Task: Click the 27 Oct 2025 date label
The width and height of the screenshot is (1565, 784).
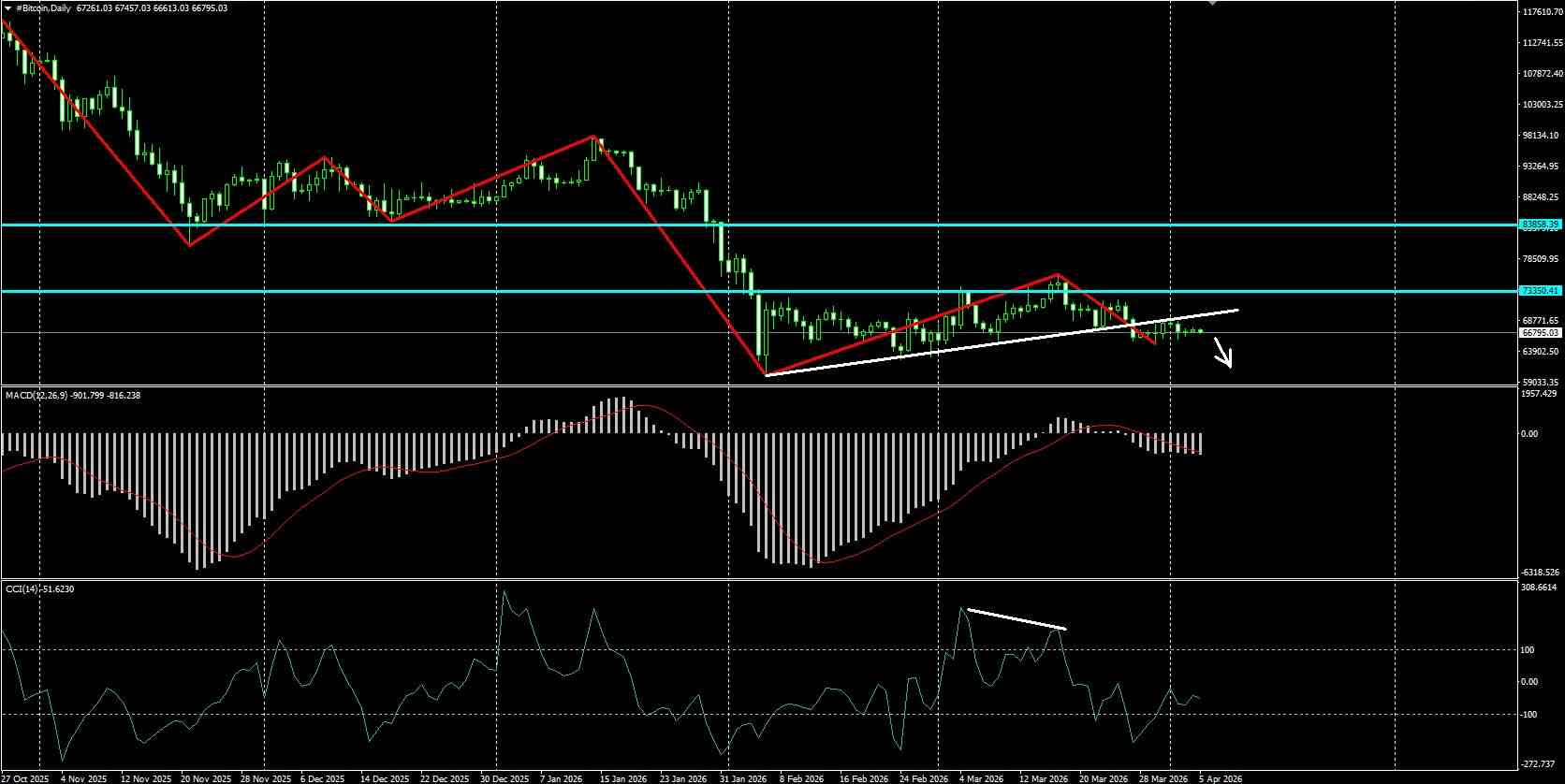Action: pyautogui.click(x=24, y=778)
